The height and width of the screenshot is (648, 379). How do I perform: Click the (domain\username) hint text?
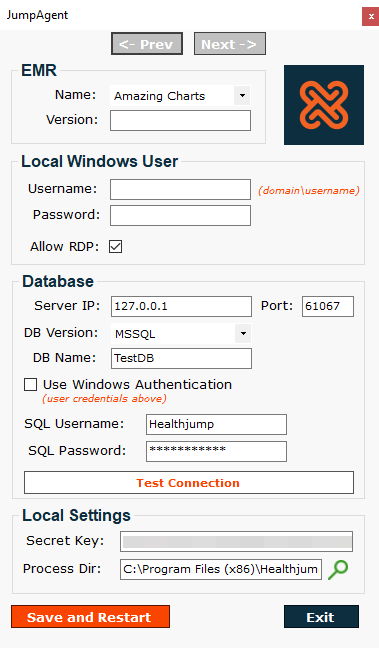[309, 191]
